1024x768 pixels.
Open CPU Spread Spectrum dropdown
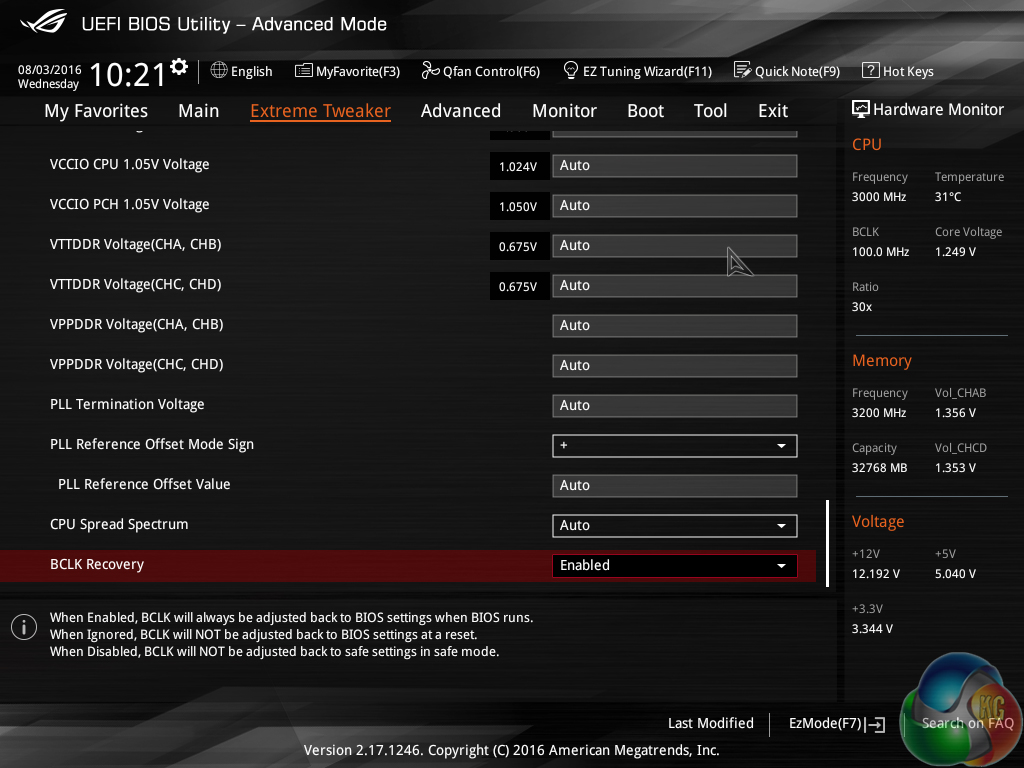[x=675, y=526]
